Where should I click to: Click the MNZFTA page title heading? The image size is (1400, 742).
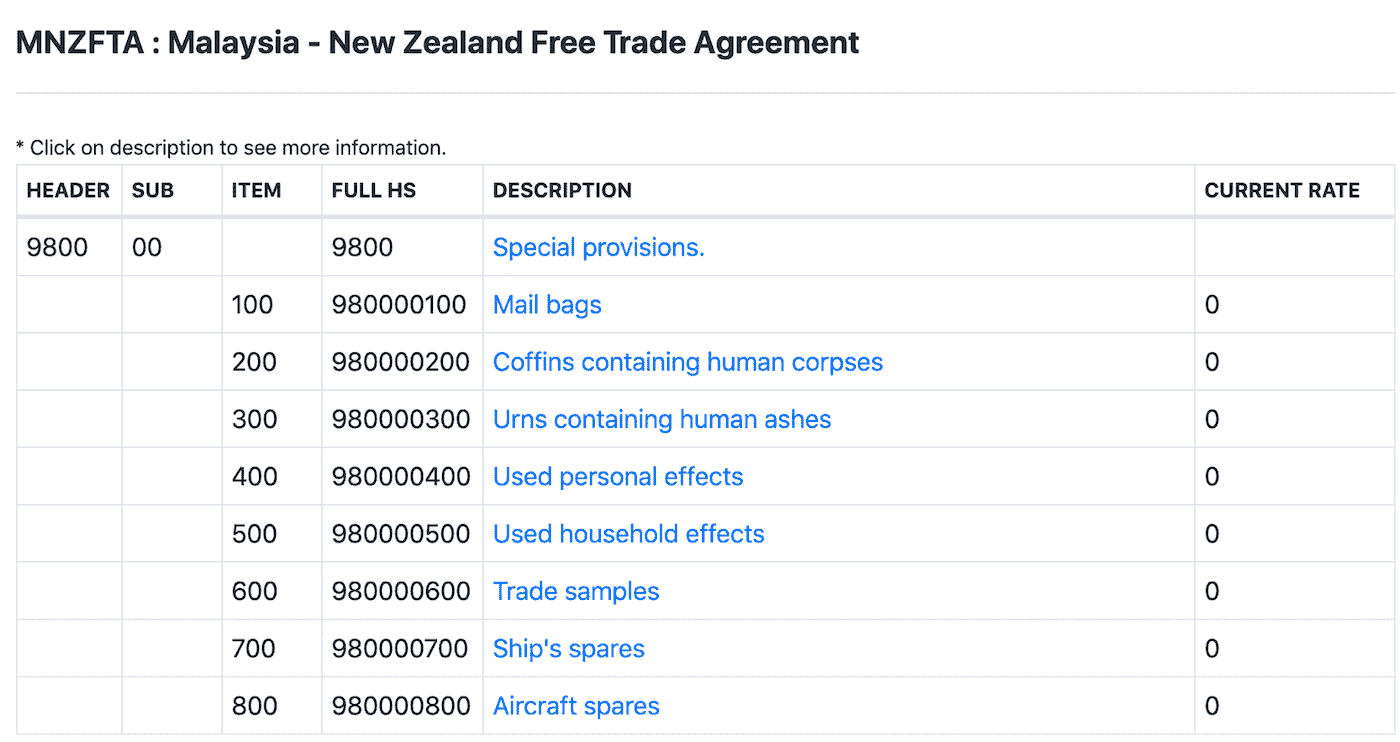point(437,43)
